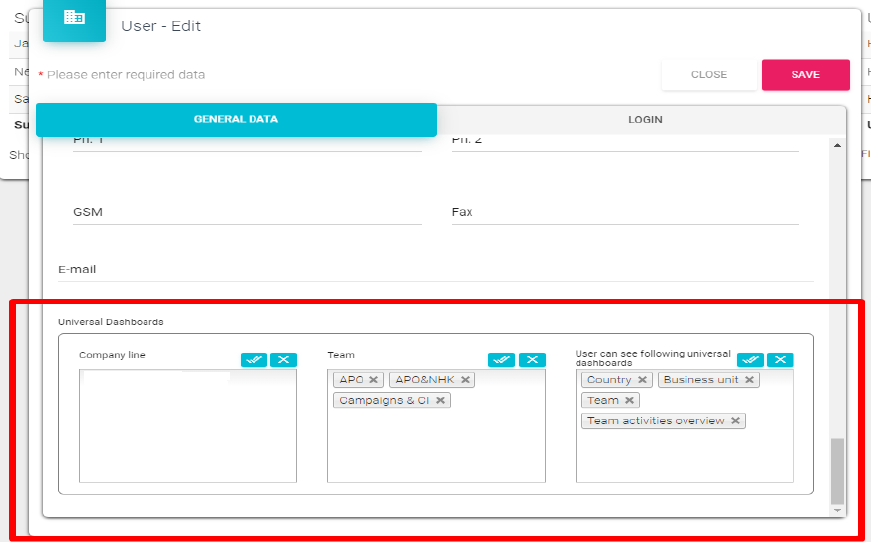Image resolution: width=871 pixels, height=542 pixels.
Task: Click the form's vertical scrollbar thumb
Action: tap(838, 470)
